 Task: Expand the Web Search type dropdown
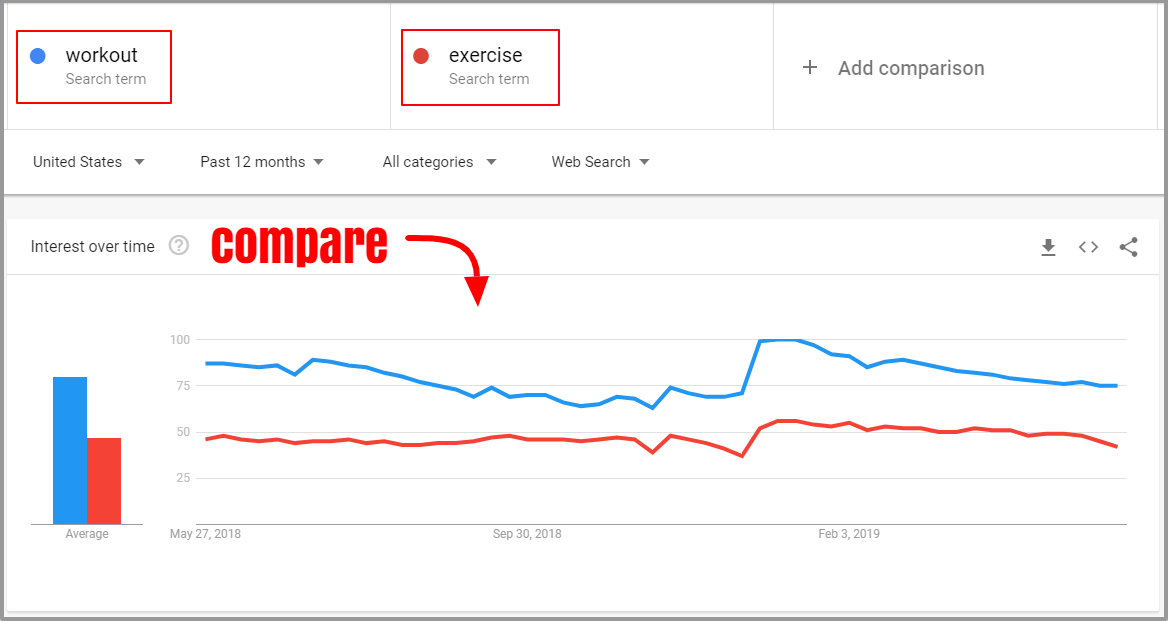tap(600, 162)
